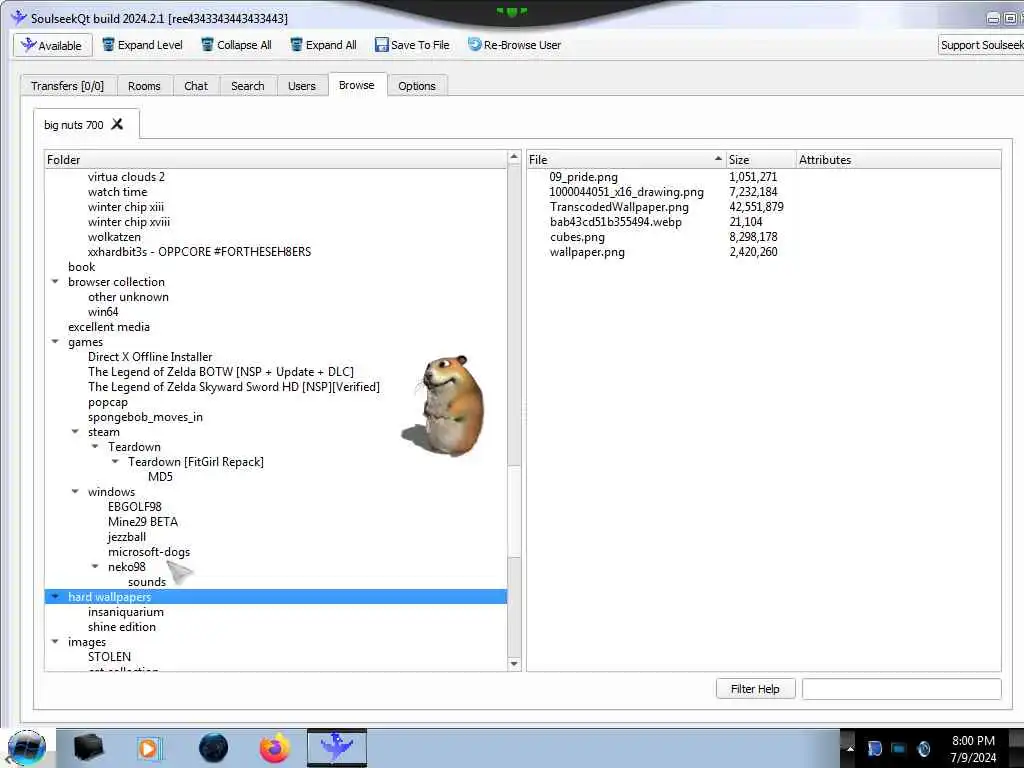Open Firefox from the taskbar

click(274, 748)
